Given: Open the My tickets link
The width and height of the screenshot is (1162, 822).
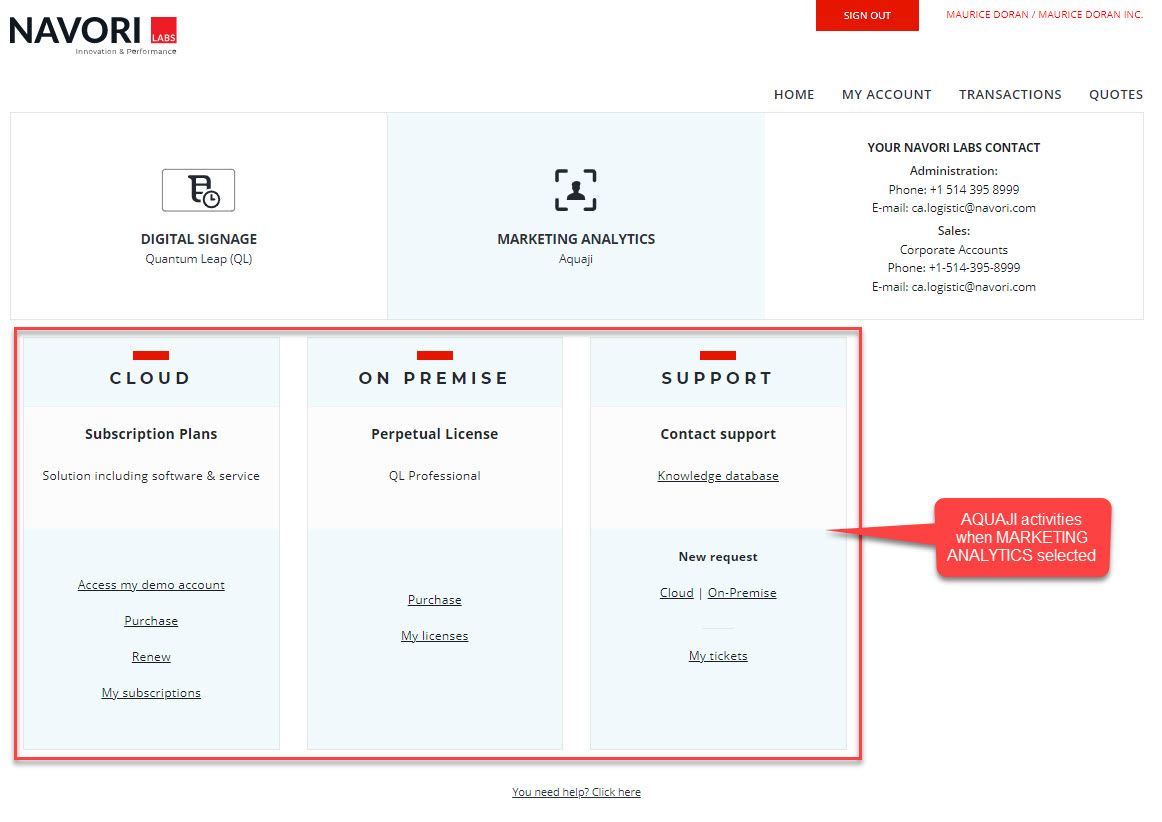Looking at the screenshot, I should click(718, 656).
